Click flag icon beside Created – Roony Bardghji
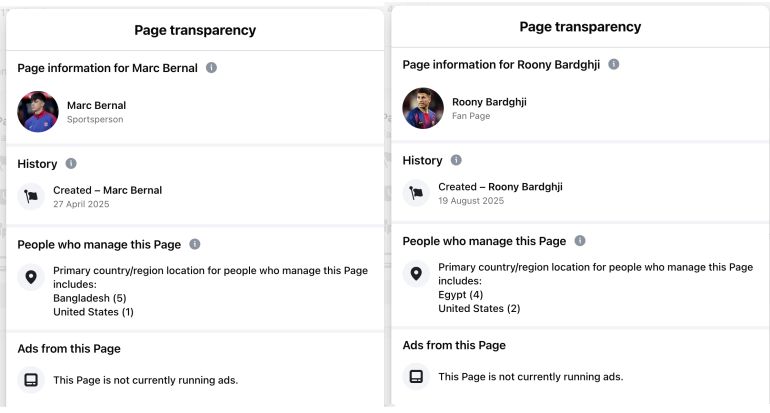Screen dimensions: 770x413 pos(416,193)
